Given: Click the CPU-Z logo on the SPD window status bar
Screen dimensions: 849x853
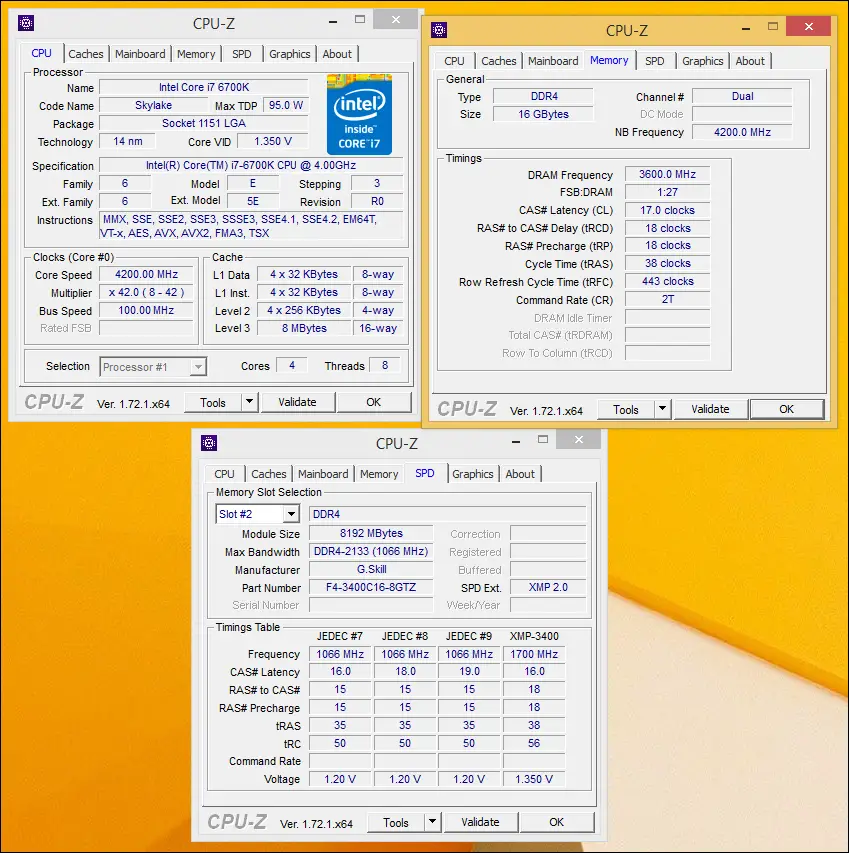Looking at the screenshot, I should [x=237, y=822].
